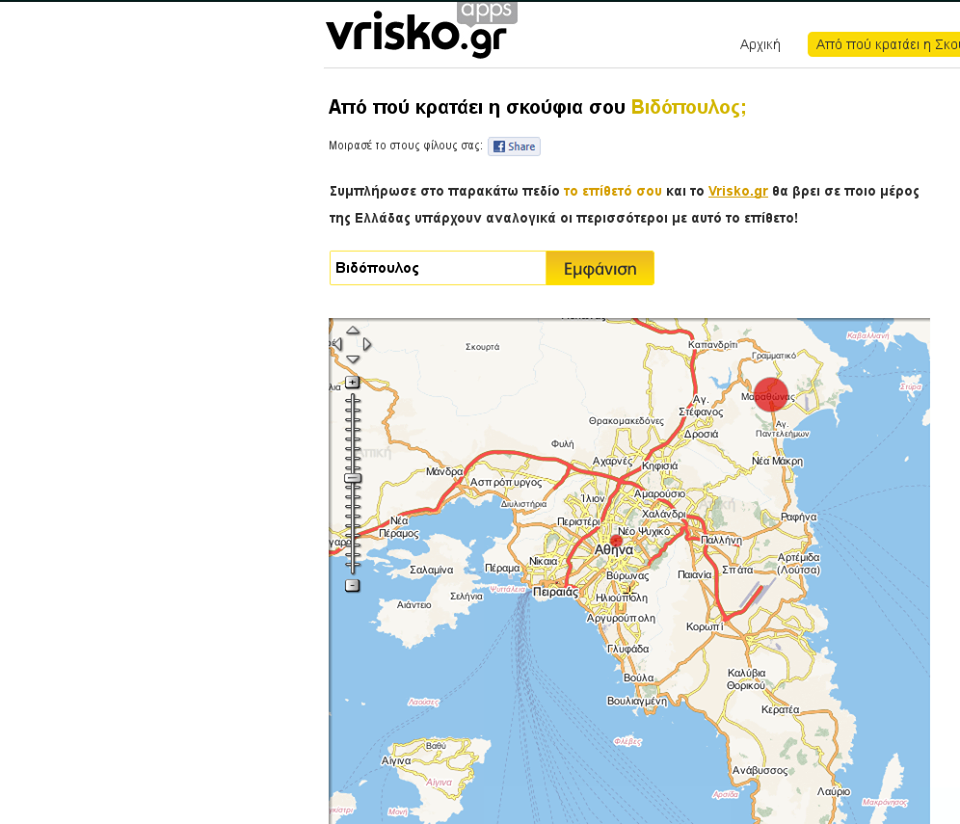This screenshot has width=960, height=824.
Task: Open the Αρχική menu item
Action: point(760,45)
